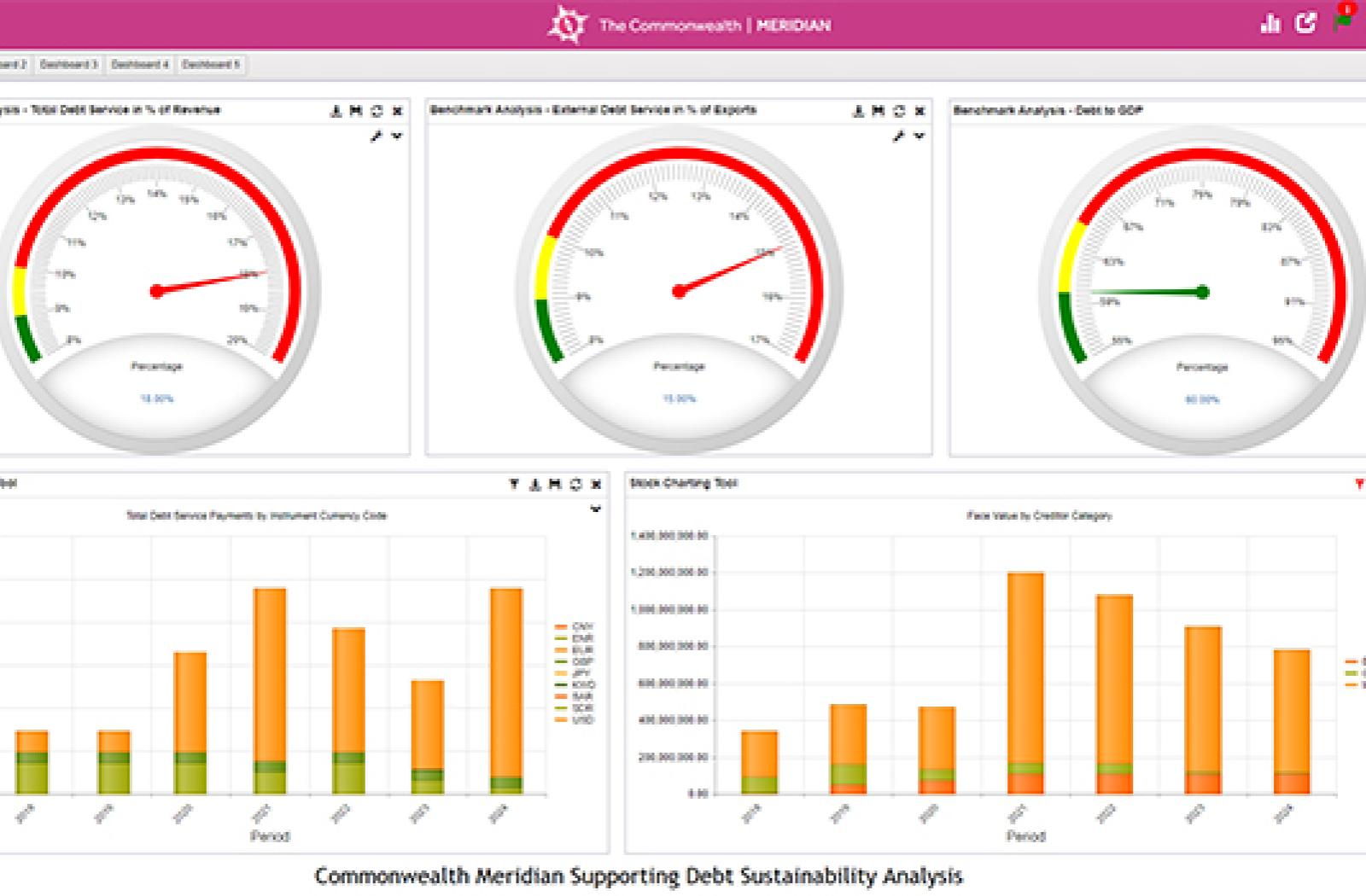Screen dimensions: 1366x896
Task: Open the flag notifications icon
Action: [x=1342, y=20]
